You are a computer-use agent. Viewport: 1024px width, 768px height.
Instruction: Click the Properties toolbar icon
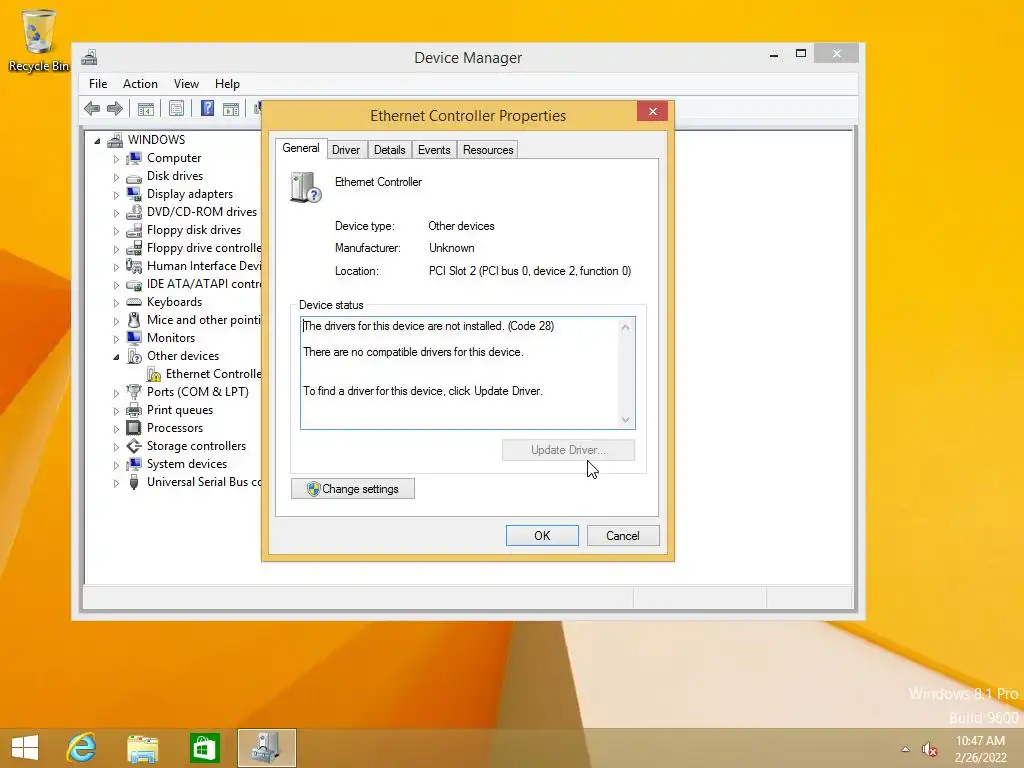(176, 108)
